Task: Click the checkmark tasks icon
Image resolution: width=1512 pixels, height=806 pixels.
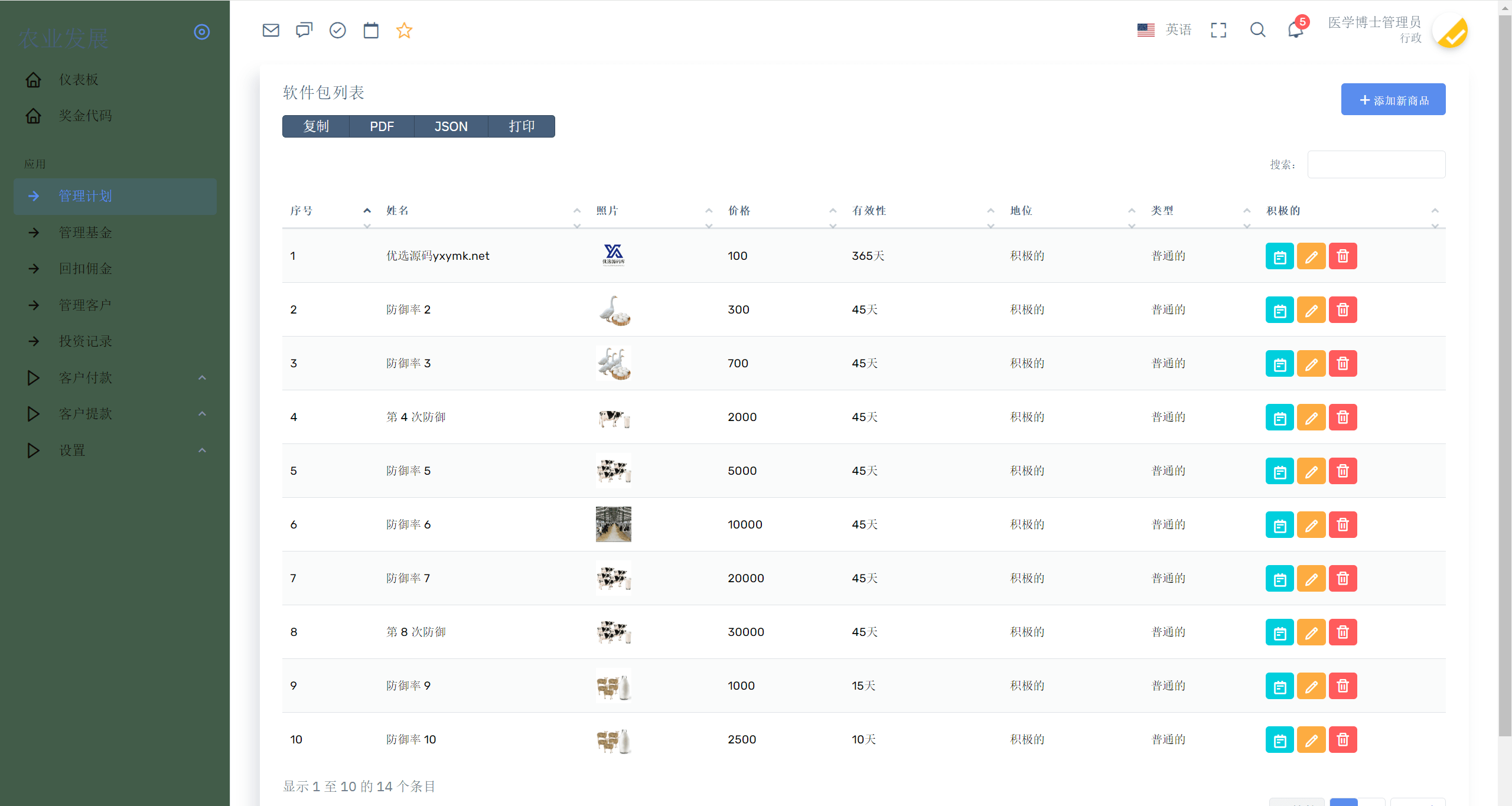Action: (x=337, y=30)
